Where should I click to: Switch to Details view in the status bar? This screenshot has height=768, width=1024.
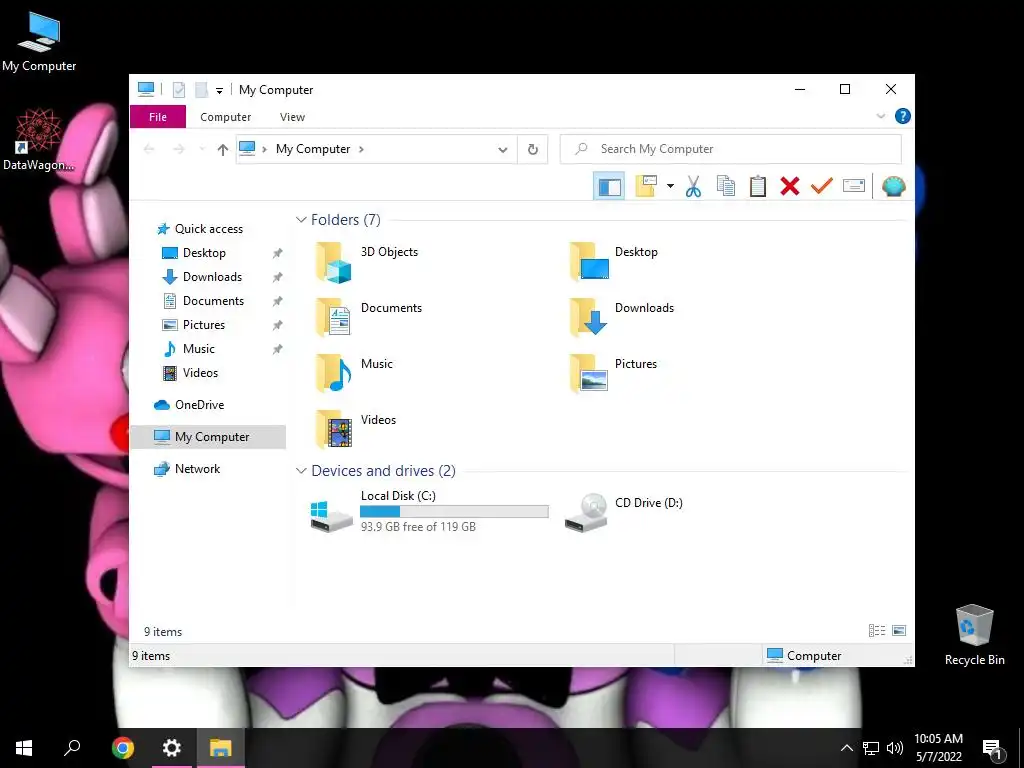click(x=876, y=630)
